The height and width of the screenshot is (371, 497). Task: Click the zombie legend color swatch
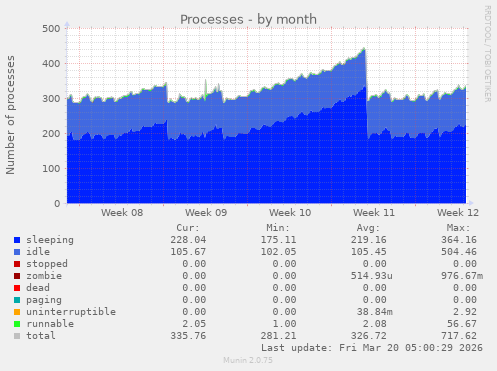coord(17,276)
